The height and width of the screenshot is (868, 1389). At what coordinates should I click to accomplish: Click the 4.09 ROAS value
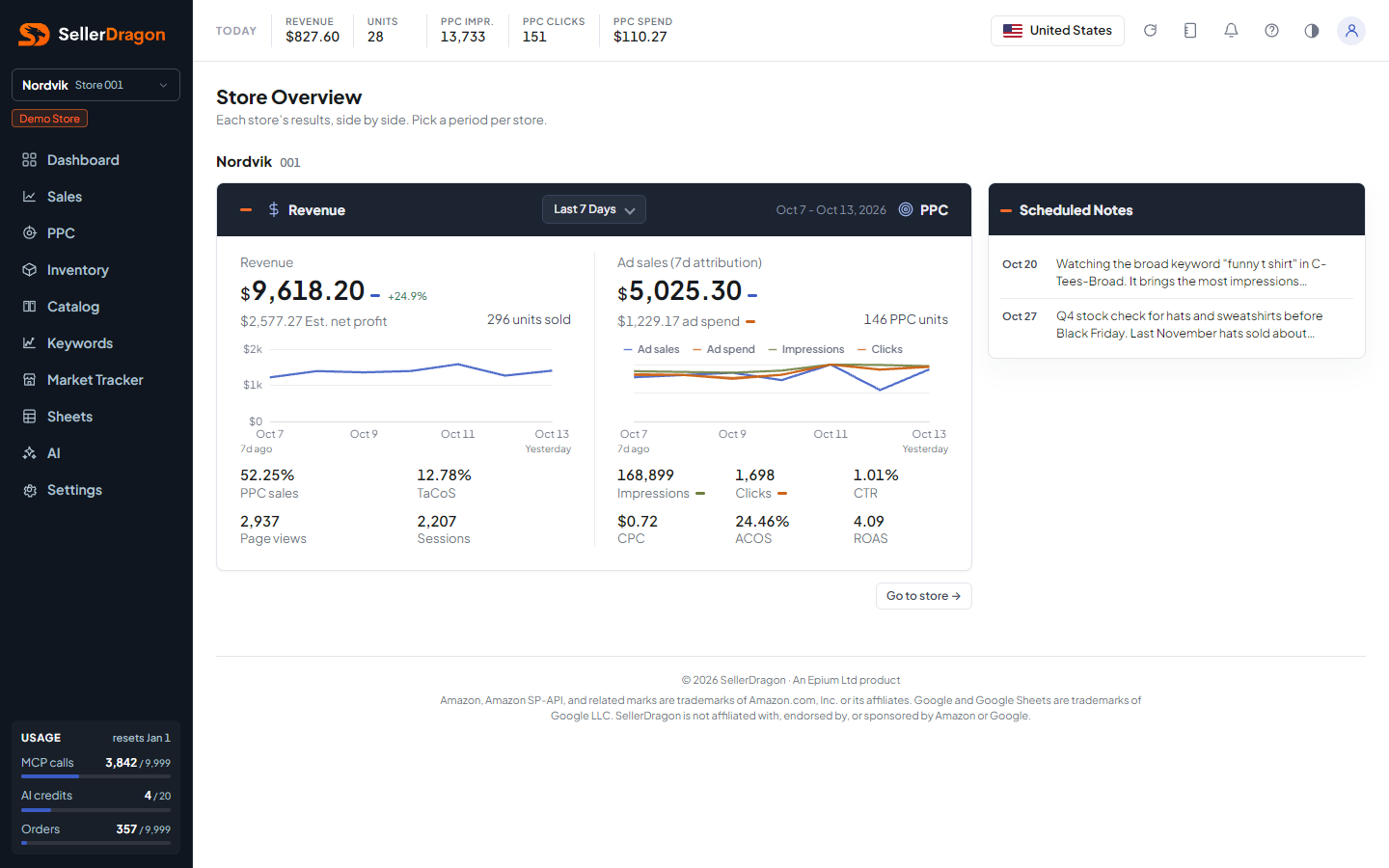coord(868,521)
